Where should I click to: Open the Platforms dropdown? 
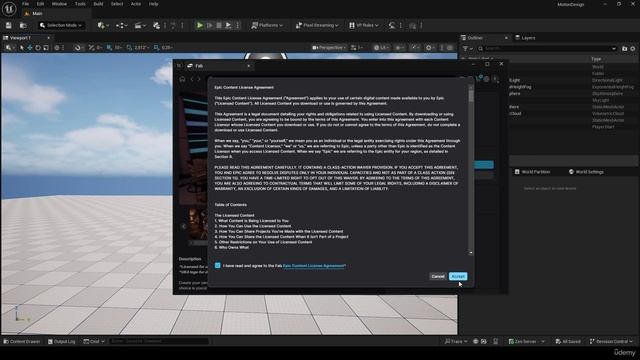click(x=267, y=25)
